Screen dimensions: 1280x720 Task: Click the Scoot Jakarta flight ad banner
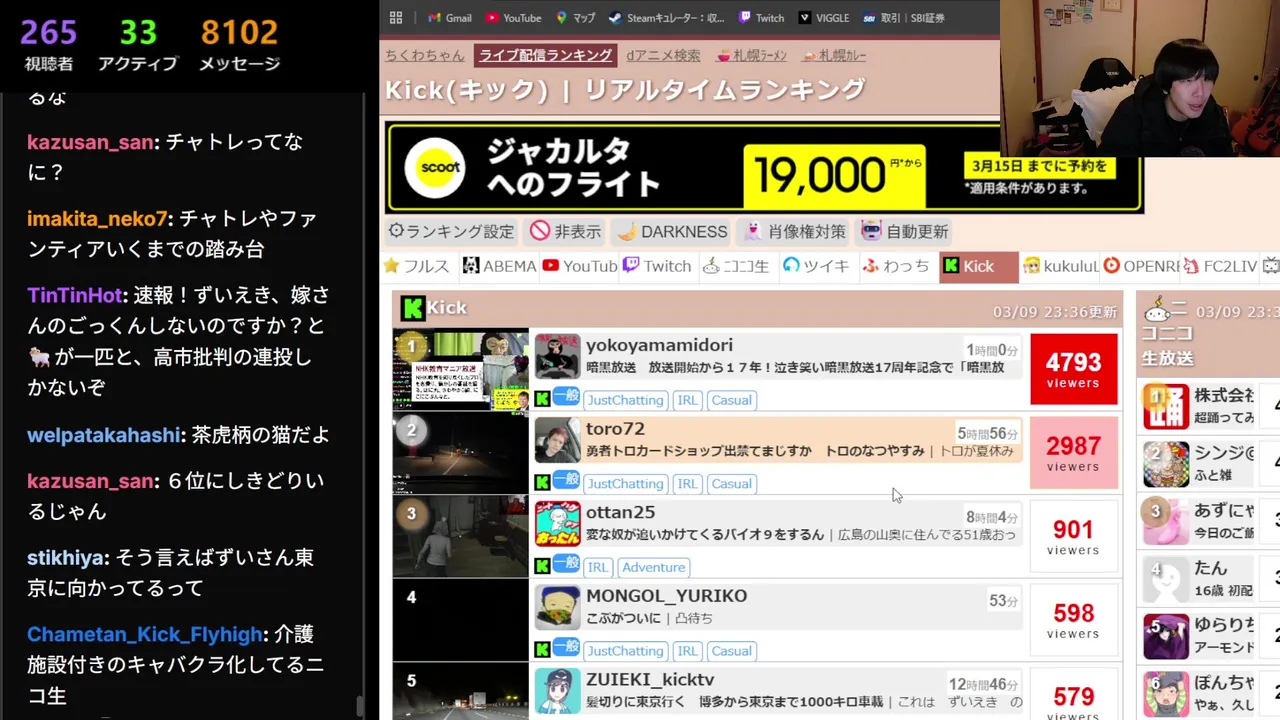764,168
